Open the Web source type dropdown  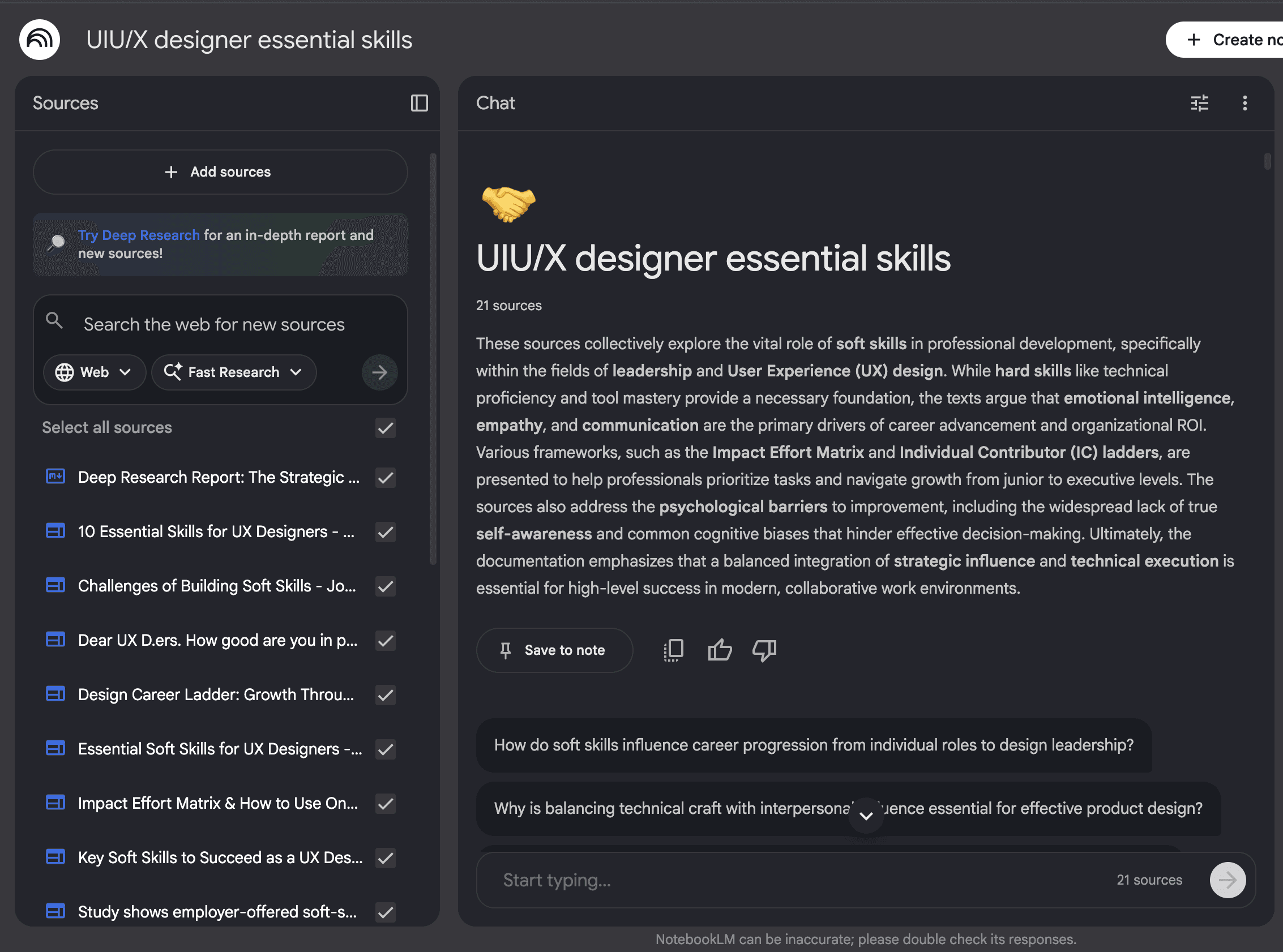point(94,372)
